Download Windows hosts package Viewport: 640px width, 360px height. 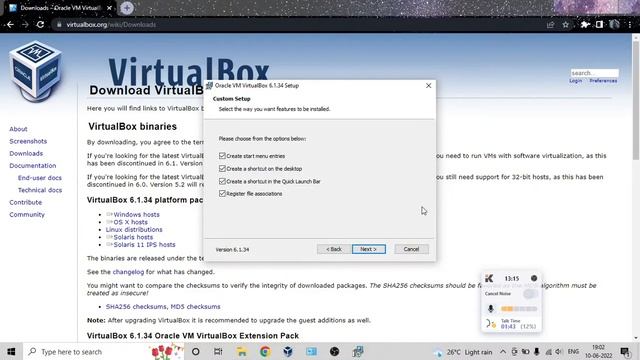pos(136,214)
